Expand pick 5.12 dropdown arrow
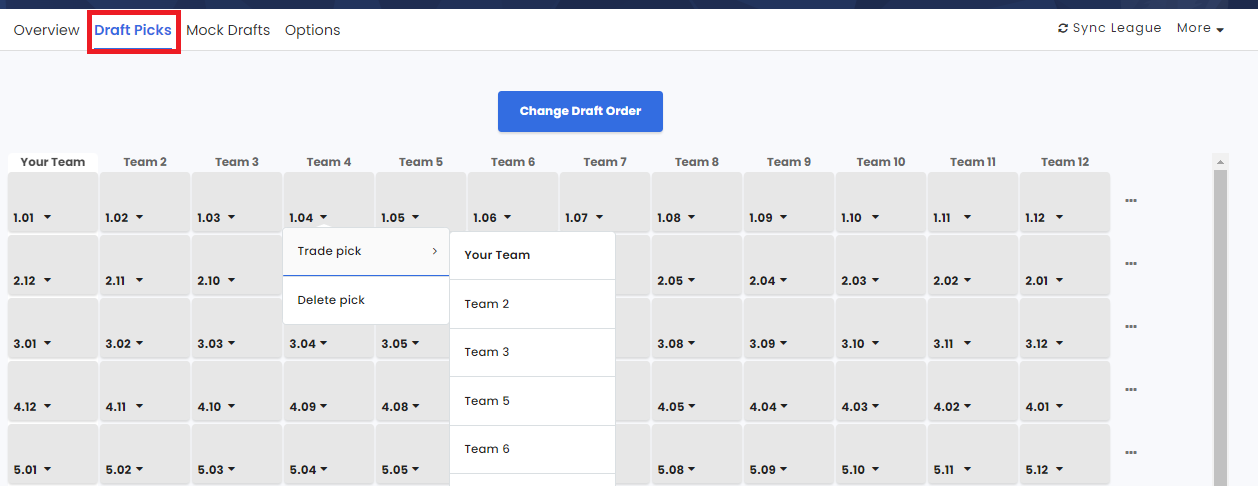Viewport: 1258px width, 486px height. pos(1059,470)
